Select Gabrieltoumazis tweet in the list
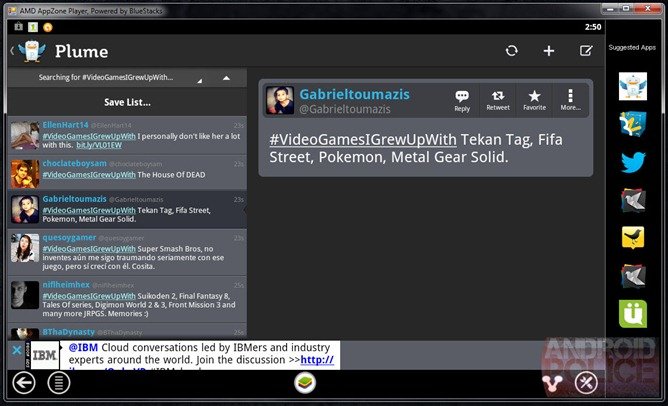 click(x=127, y=210)
